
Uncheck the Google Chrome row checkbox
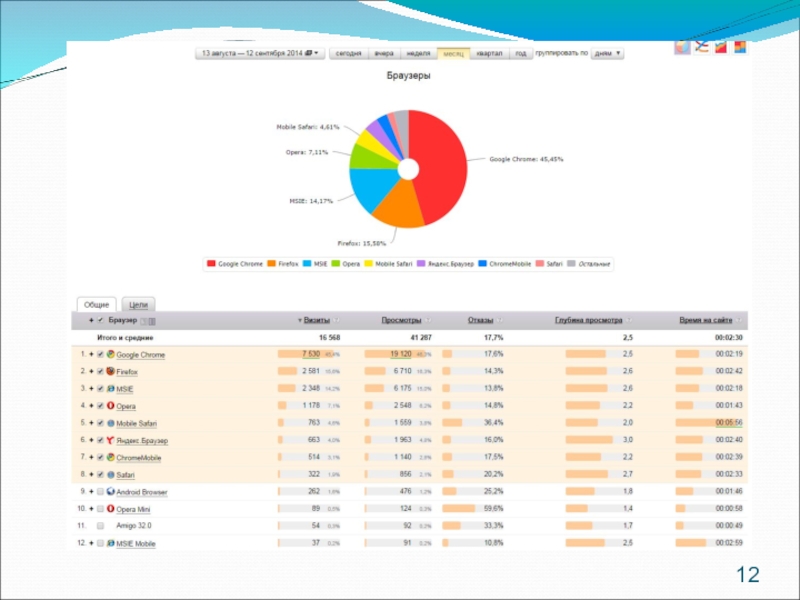click(x=100, y=355)
